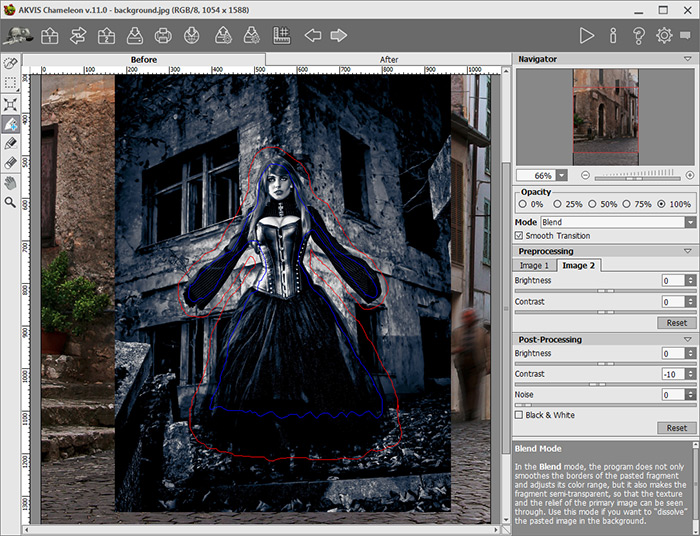Select the Eraser tool
This screenshot has width=700, height=536.
click(x=10, y=163)
